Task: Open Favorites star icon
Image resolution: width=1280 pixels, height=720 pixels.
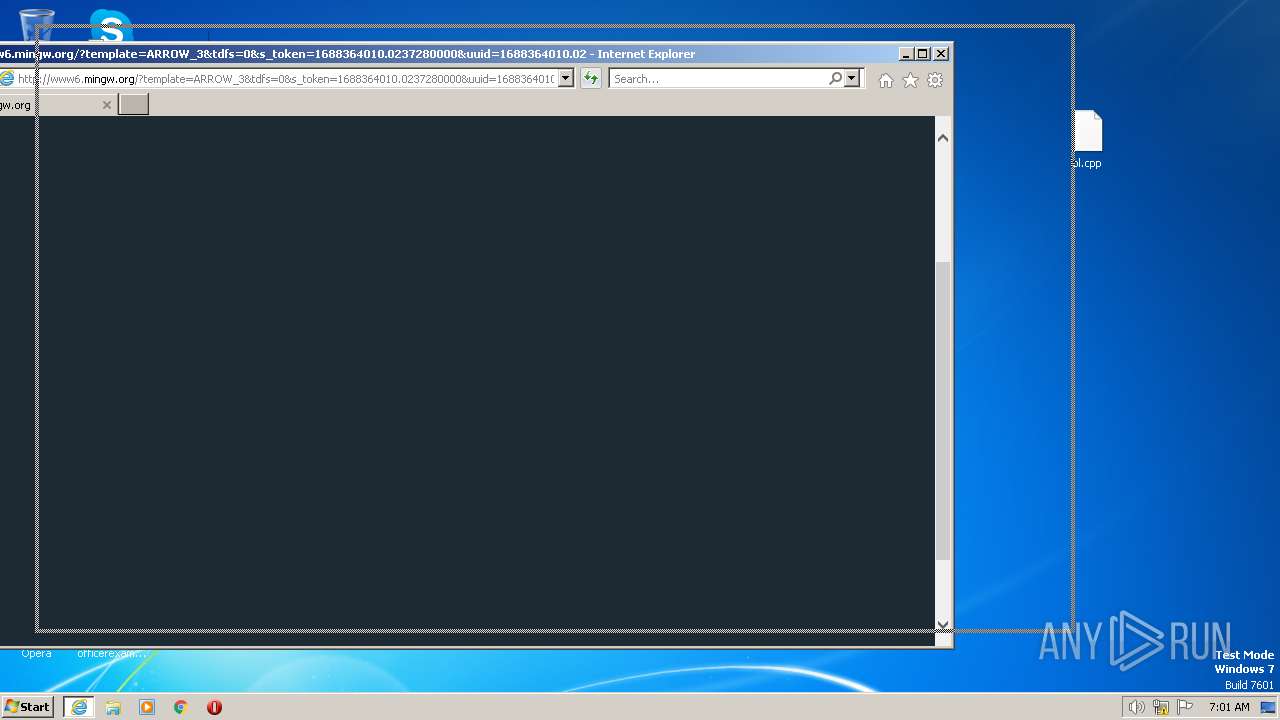Action: pyautogui.click(x=910, y=80)
